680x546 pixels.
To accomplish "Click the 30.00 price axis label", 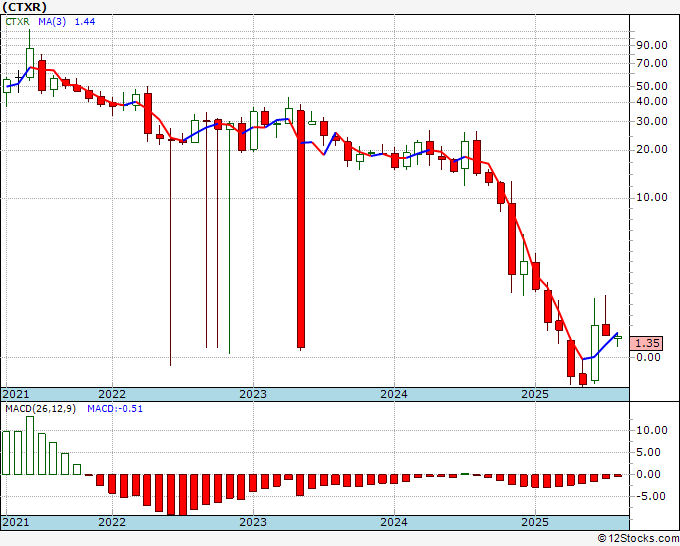I will tap(652, 121).
